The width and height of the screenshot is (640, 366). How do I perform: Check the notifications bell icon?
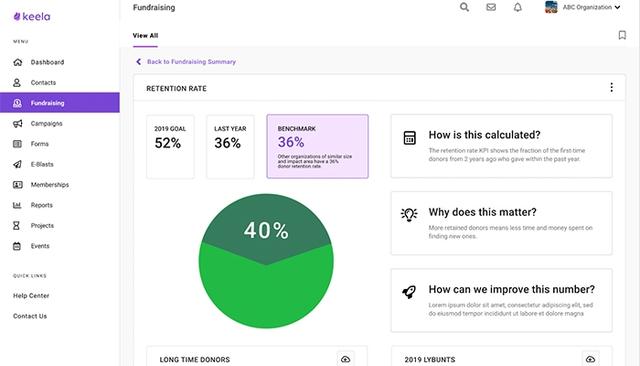[518, 7]
